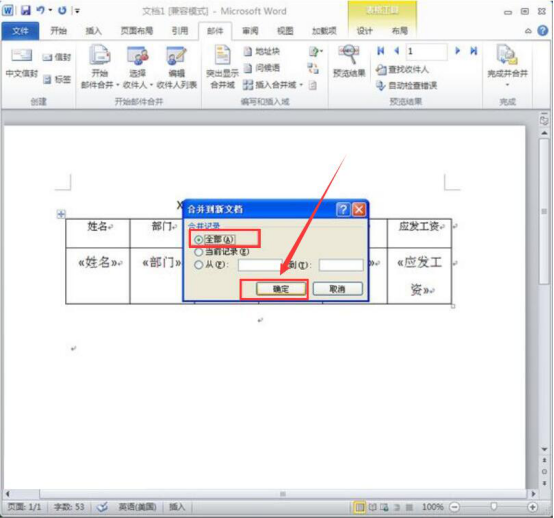
Task: Open the Chinese Envelope (中文信封) tool
Action: [22, 64]
